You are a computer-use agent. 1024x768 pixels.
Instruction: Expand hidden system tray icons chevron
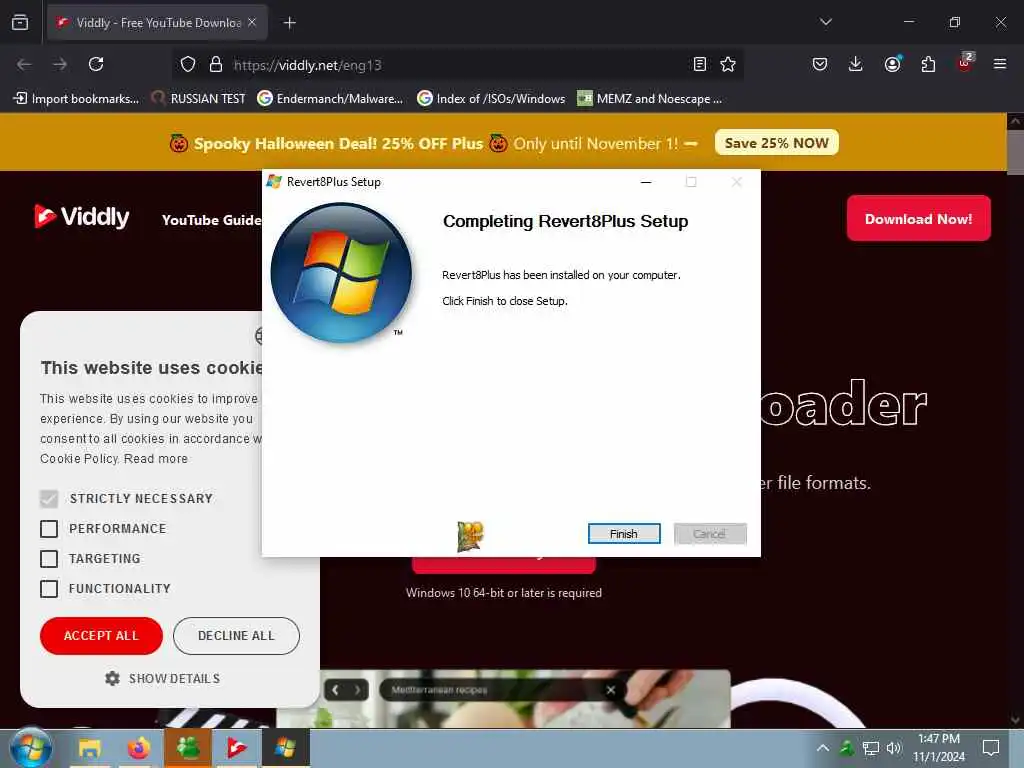coord(823,748)
